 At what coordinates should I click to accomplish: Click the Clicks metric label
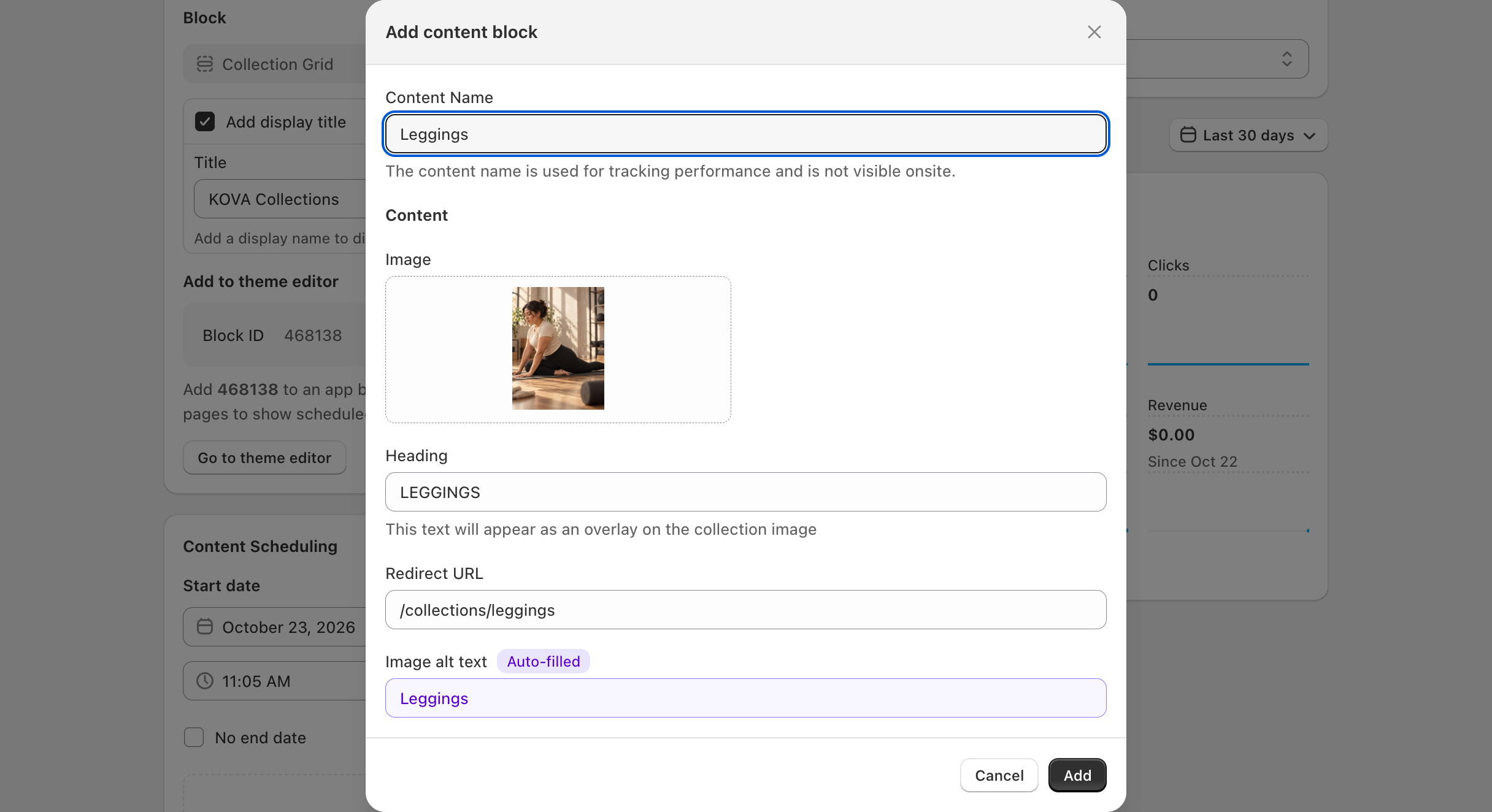click(1168, 266)
